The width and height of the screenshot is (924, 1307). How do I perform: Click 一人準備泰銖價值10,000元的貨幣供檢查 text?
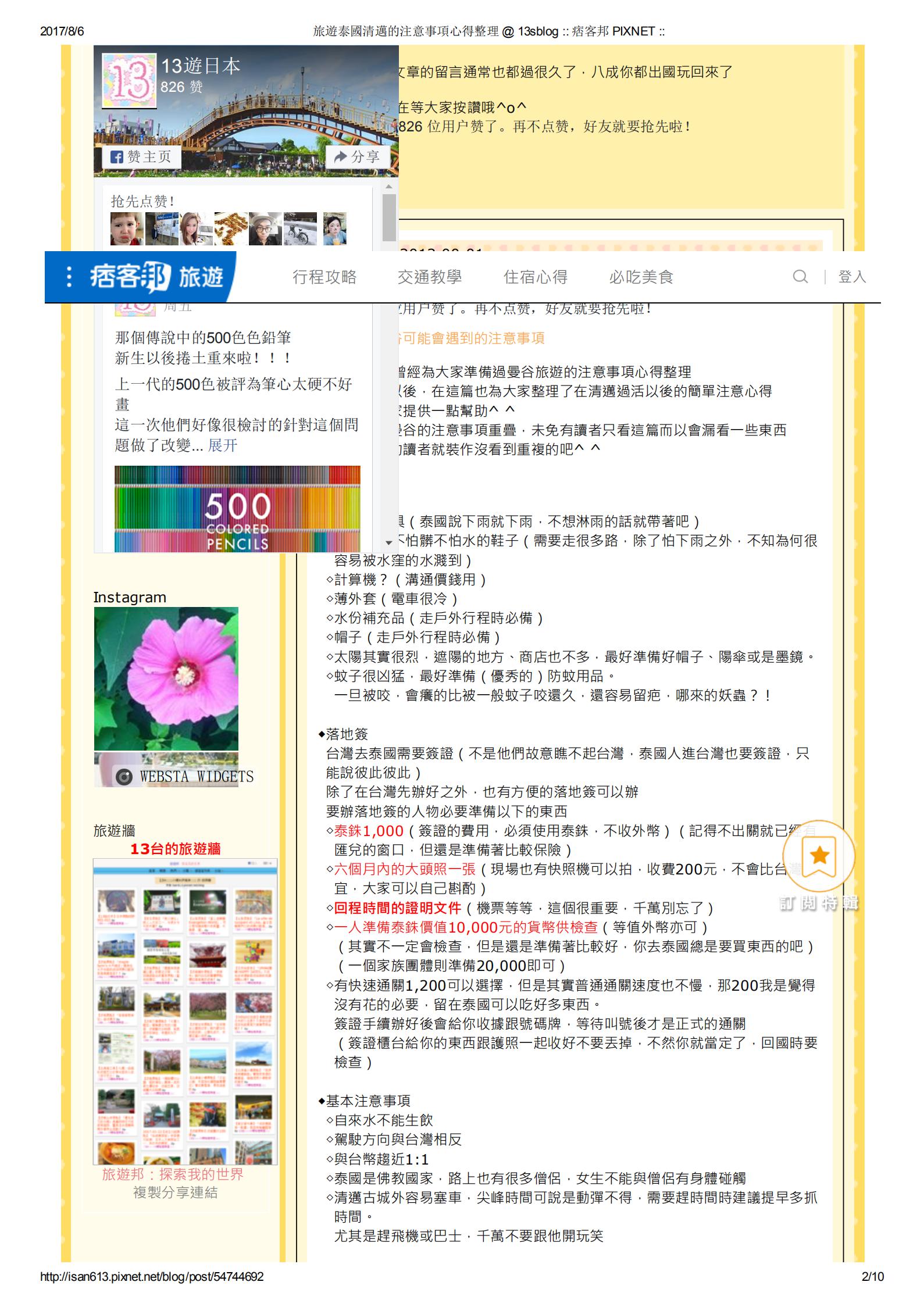coord(466,927)
